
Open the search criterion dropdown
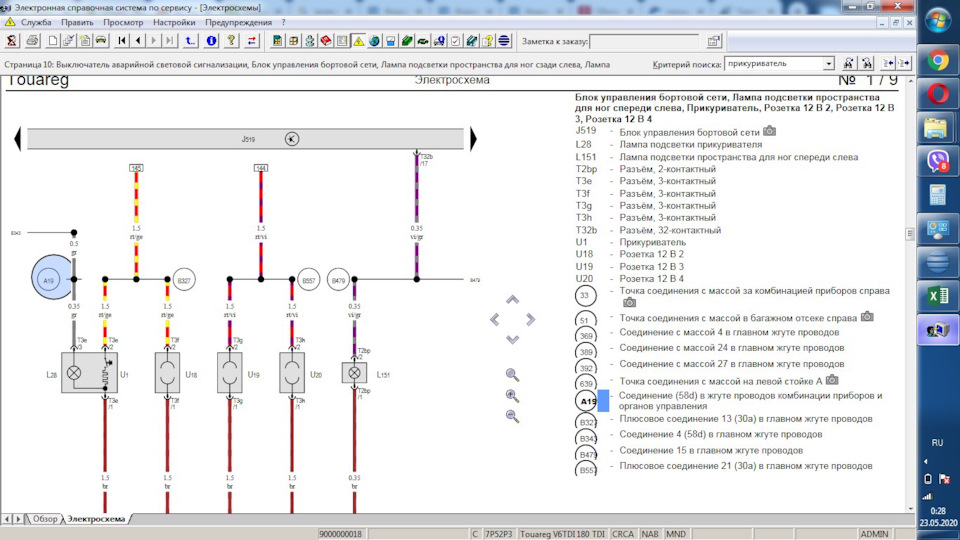tap(828, 64)
